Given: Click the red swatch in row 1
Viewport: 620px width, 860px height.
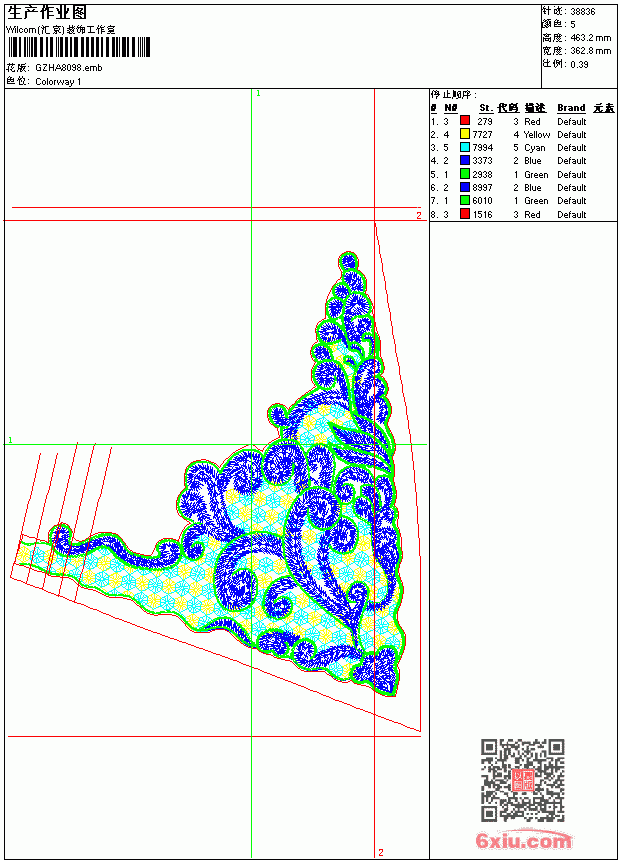Looking at the screenshot, I should point(465,120).
